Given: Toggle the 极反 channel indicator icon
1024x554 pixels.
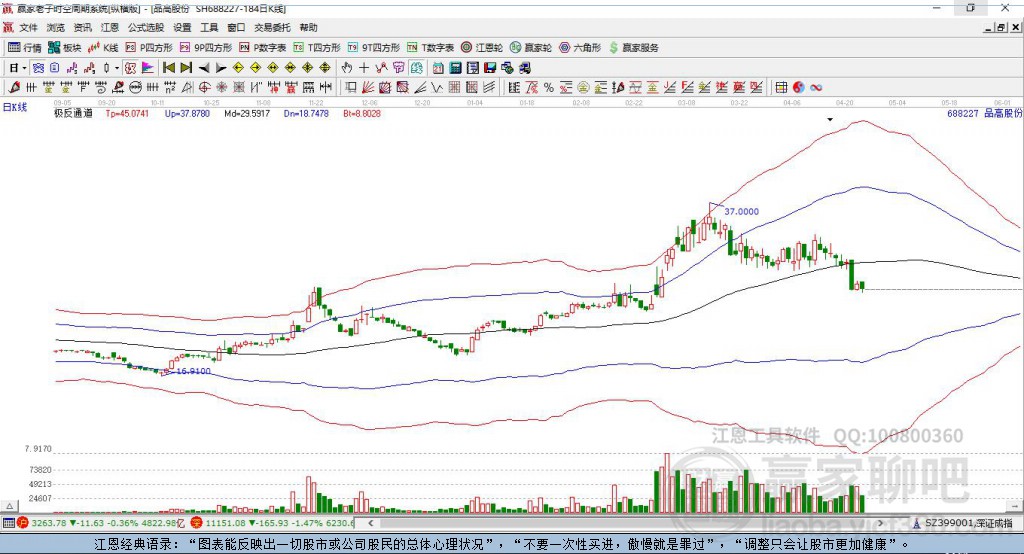Looking at the screenshot, I should [x=131, y=68].
